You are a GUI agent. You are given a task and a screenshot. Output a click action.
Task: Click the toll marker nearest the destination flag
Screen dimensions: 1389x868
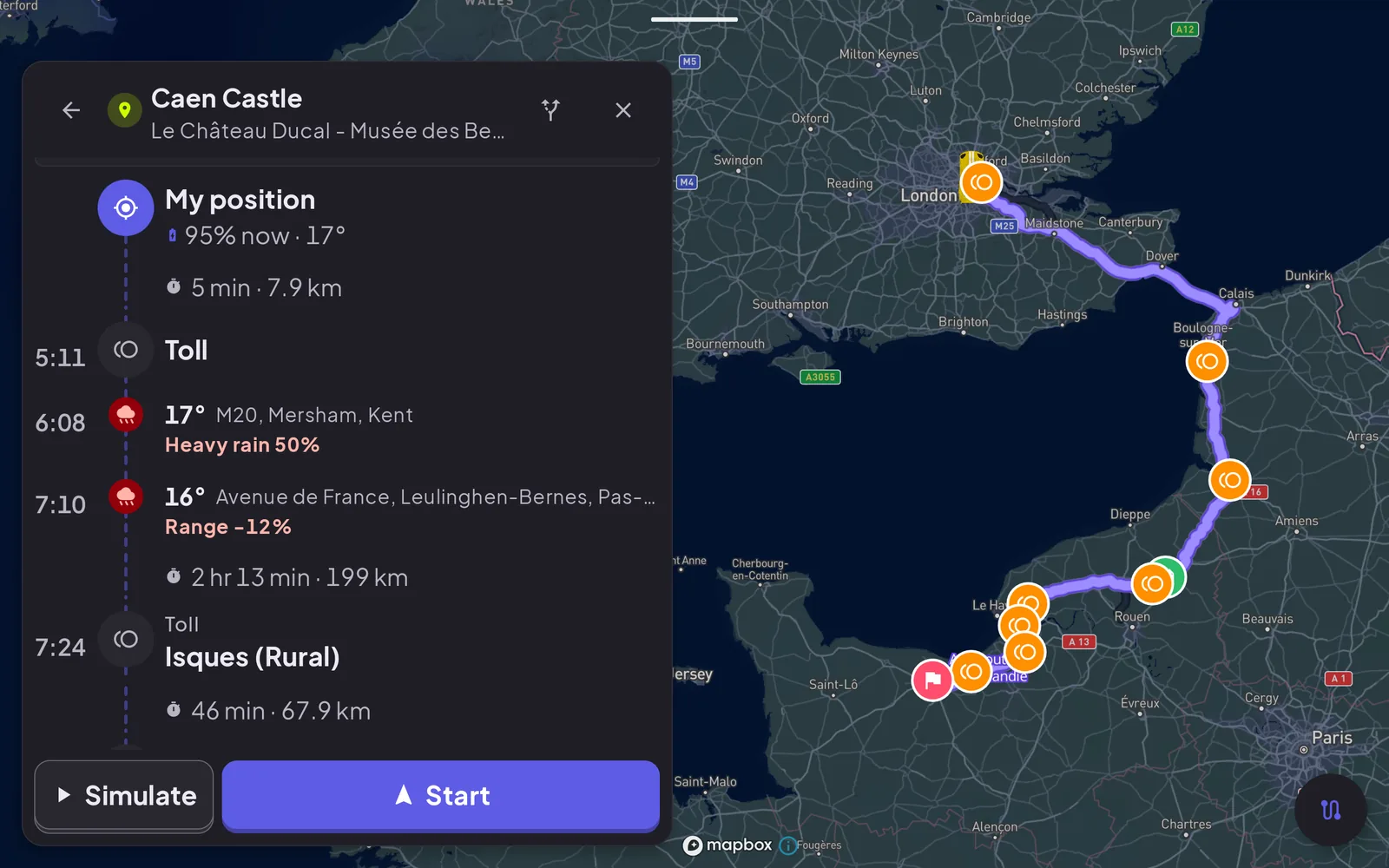(971, 672)
